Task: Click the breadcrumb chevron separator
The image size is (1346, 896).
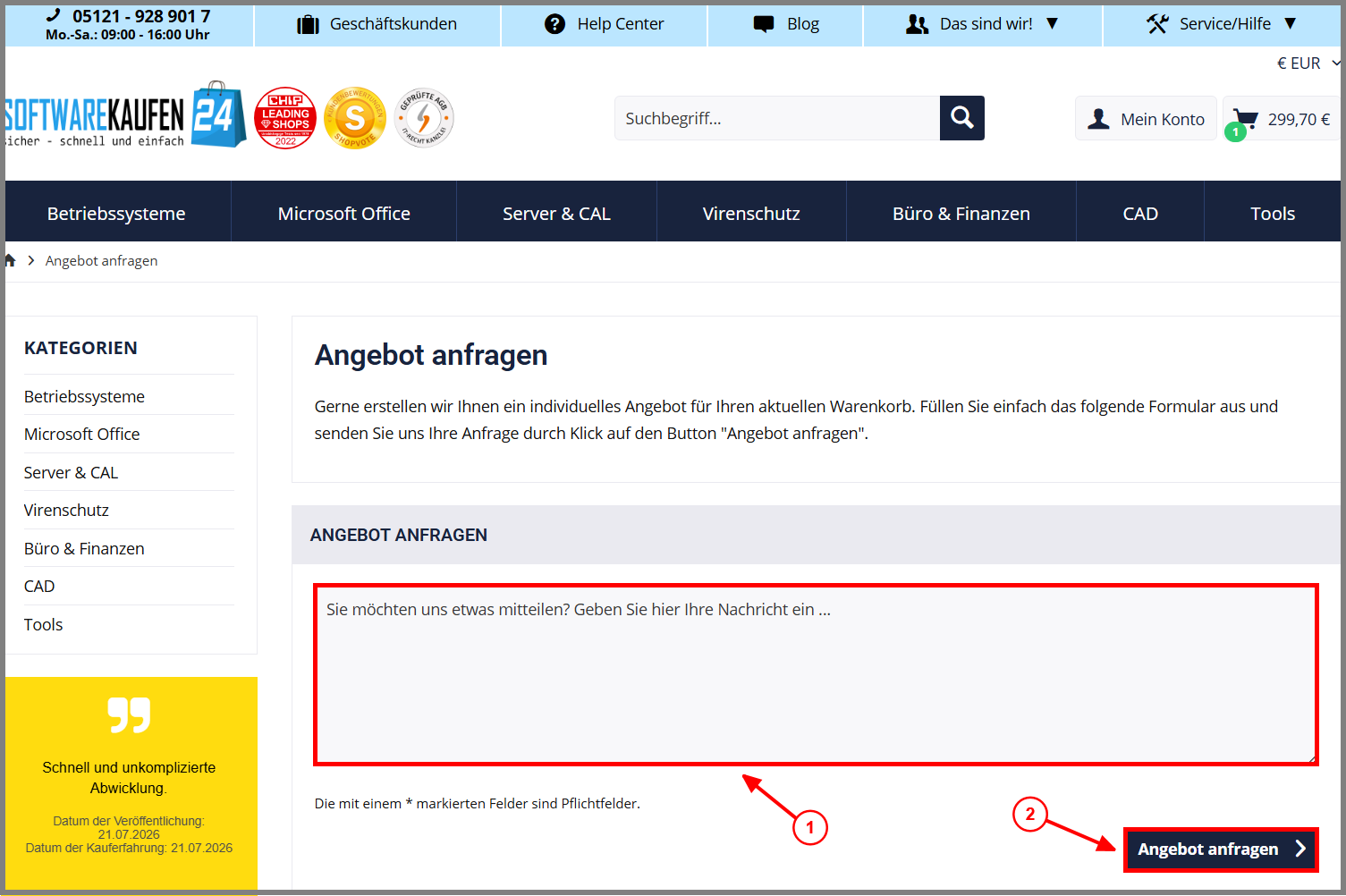Action: point(31,260)
